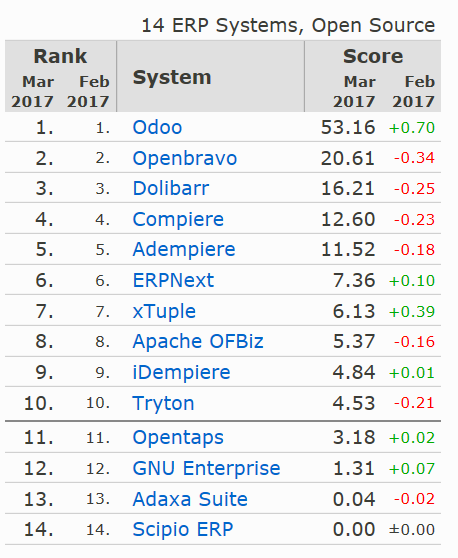Viewport: 458px width, 558px height.
Task: Open the Compiere entry
Action: coord(178,219)
